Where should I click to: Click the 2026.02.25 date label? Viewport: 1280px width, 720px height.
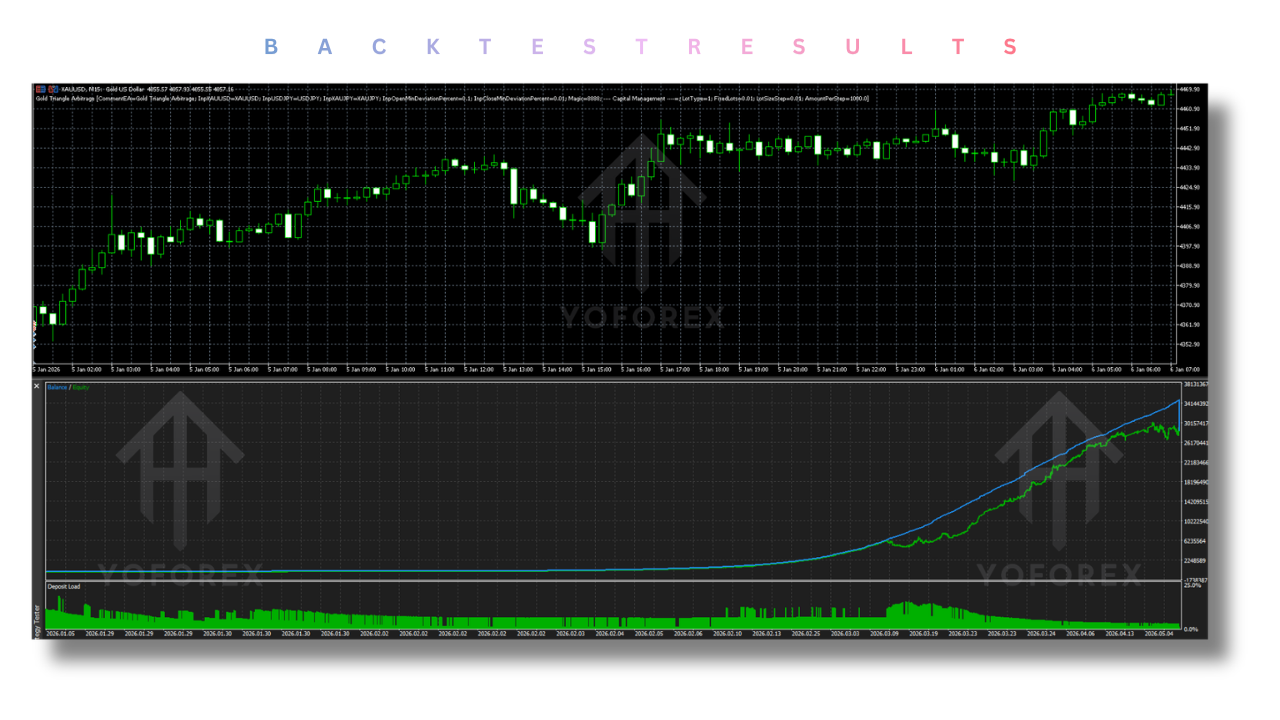804,633
